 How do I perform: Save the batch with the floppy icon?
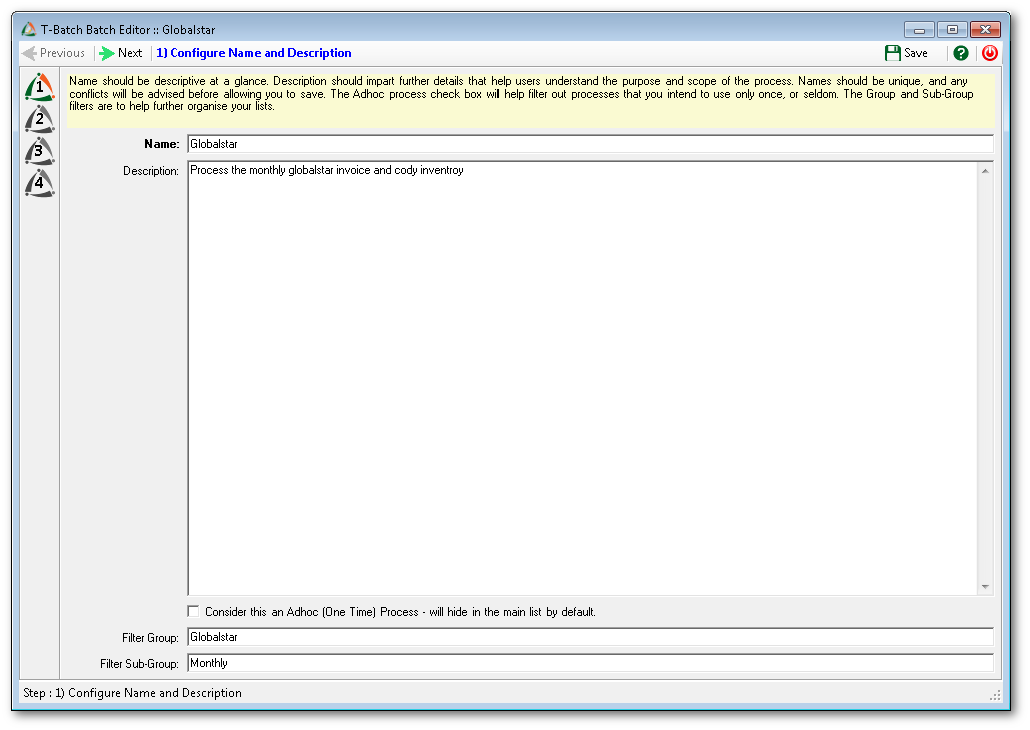pos(907,53)
